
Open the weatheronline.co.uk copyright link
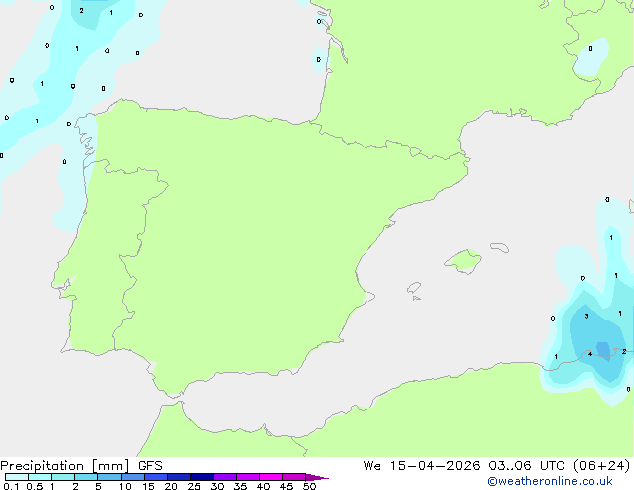coord(550,481)
